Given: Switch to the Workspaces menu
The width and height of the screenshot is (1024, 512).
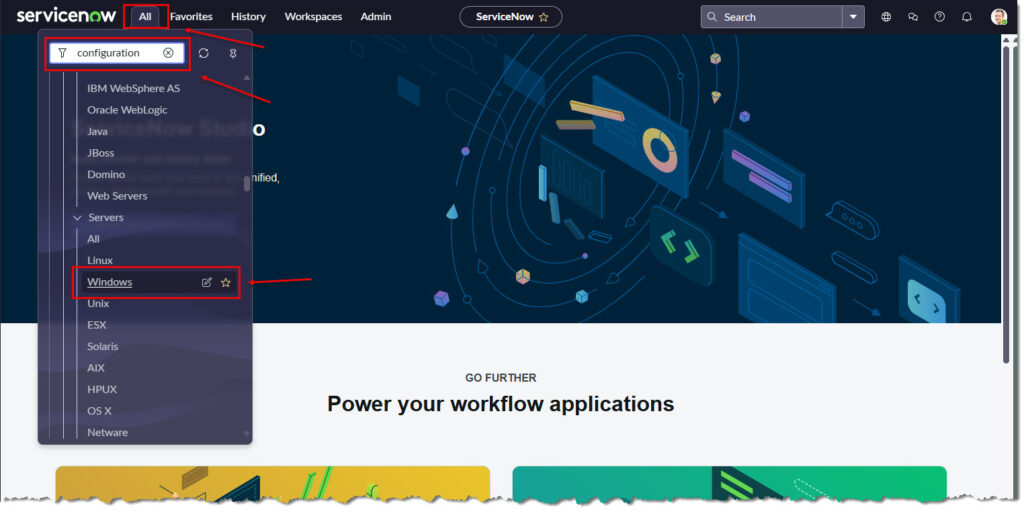Looking at the screenshot, I should (x=313, y=17).
